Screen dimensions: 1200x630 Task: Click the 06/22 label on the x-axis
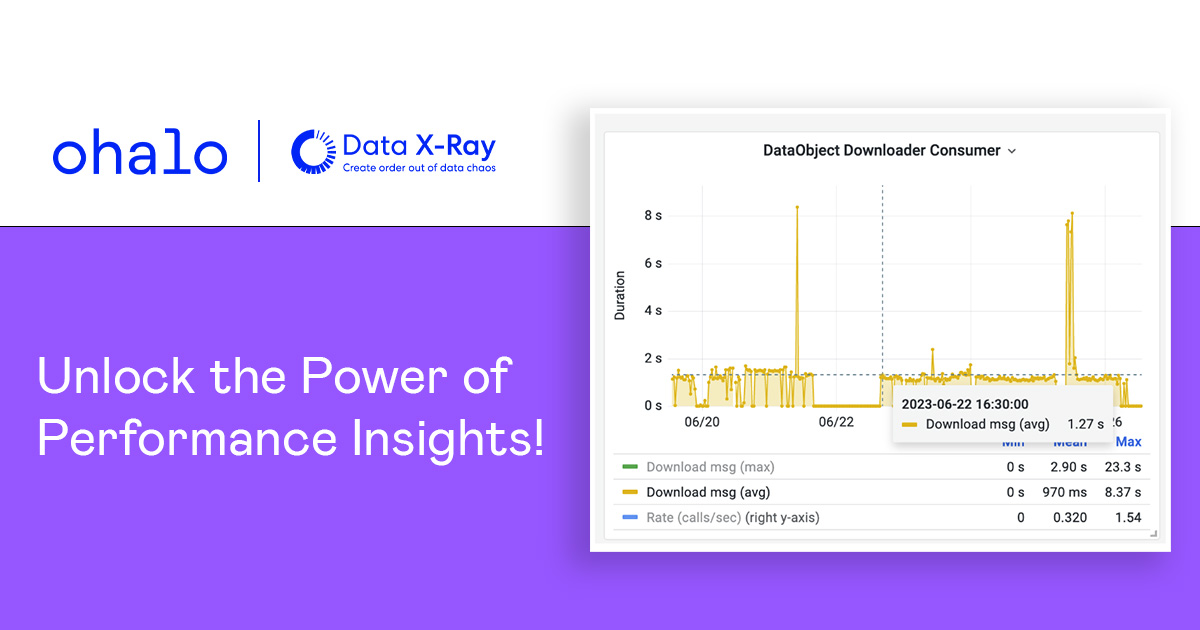pos(834,422)
